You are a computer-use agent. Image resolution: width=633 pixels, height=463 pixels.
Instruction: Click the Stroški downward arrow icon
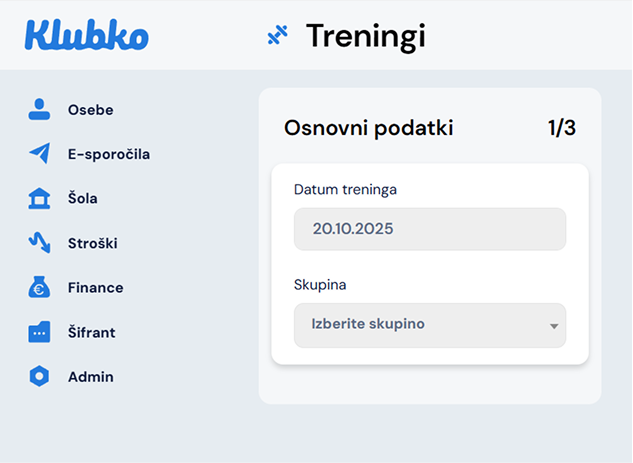tap(39, 243)
